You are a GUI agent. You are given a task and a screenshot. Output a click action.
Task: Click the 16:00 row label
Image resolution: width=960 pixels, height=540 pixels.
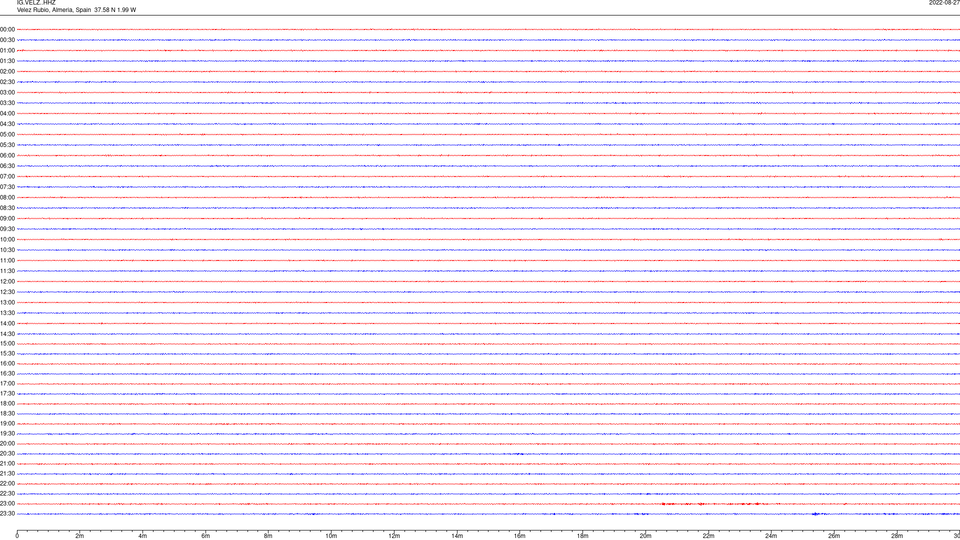point(7,364)
